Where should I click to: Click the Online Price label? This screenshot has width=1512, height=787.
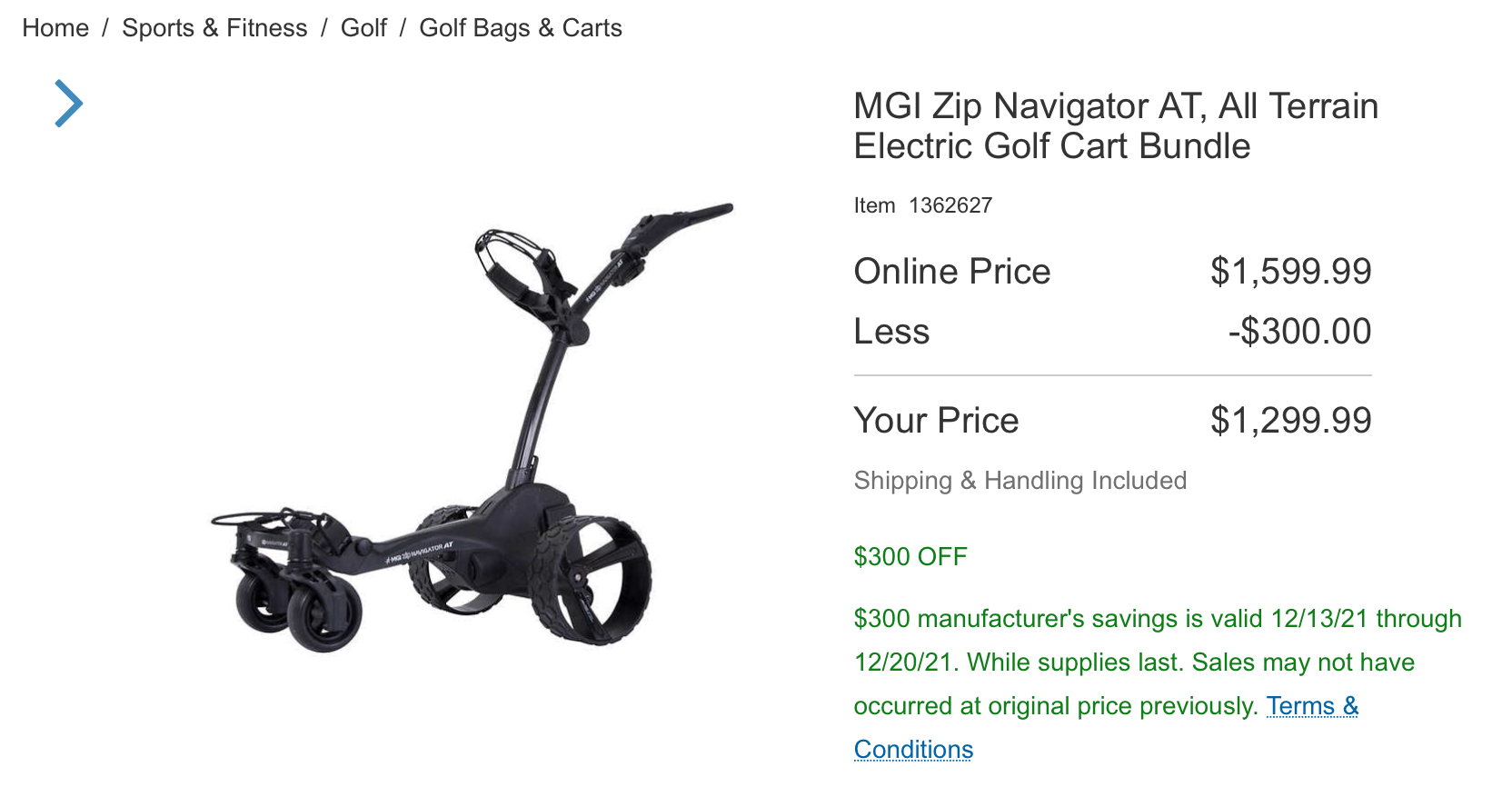tap(951, 271)
